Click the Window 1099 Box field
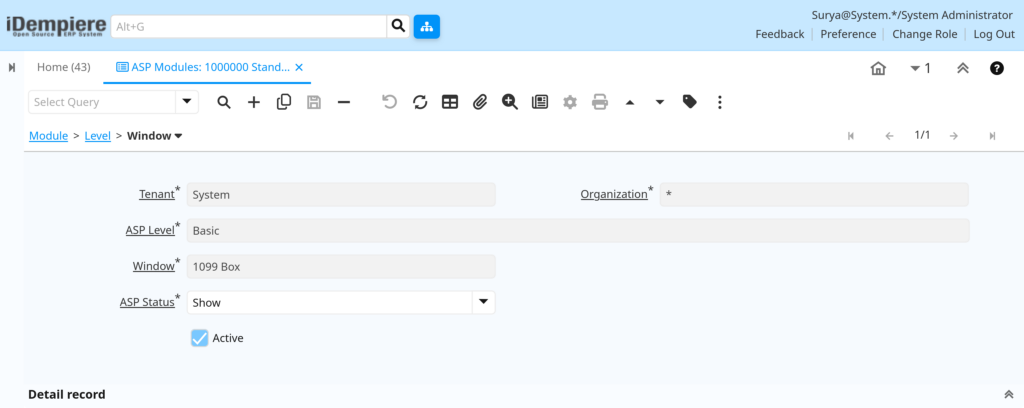 (x=341, y=266)
